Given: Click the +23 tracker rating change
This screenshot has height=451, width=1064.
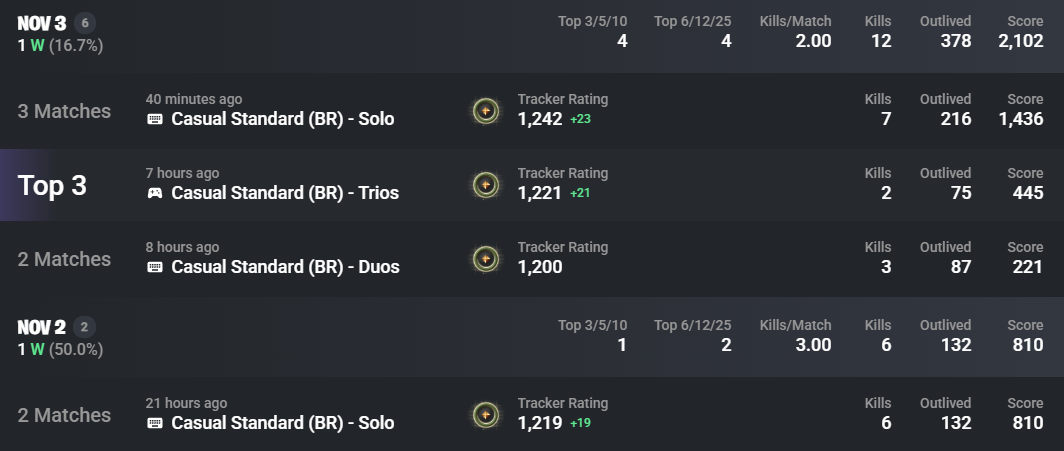Looking at the screenshot, I should click(582, 119).
